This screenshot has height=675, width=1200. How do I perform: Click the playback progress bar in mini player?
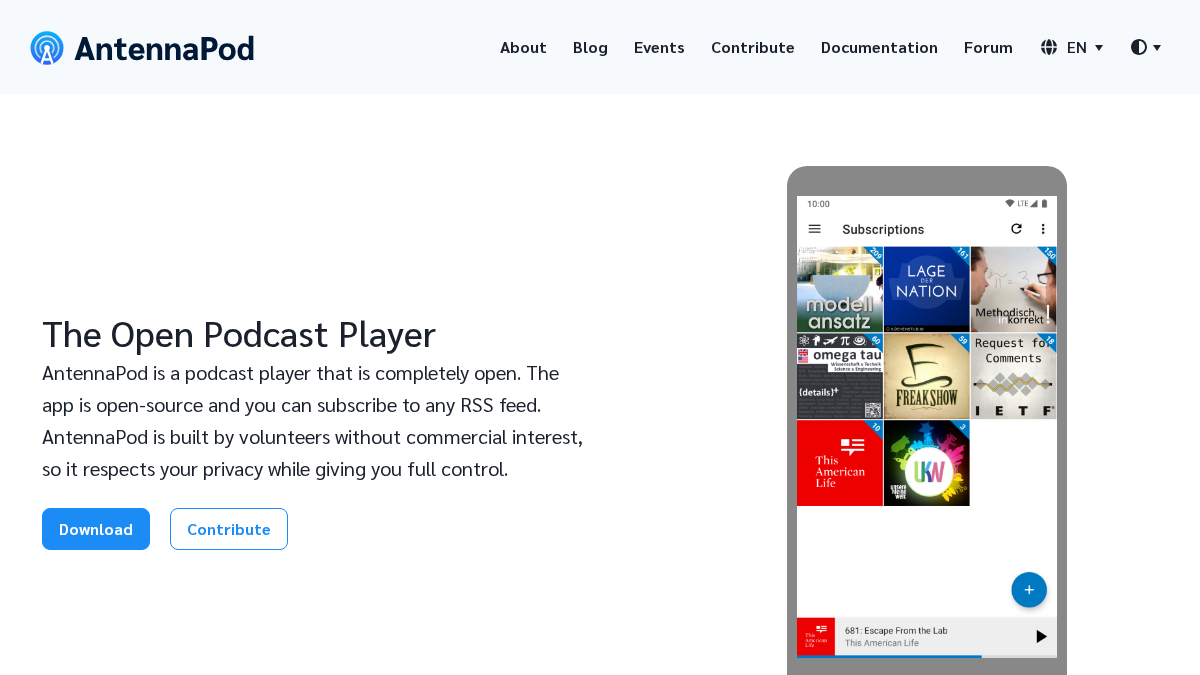(927, 656)
